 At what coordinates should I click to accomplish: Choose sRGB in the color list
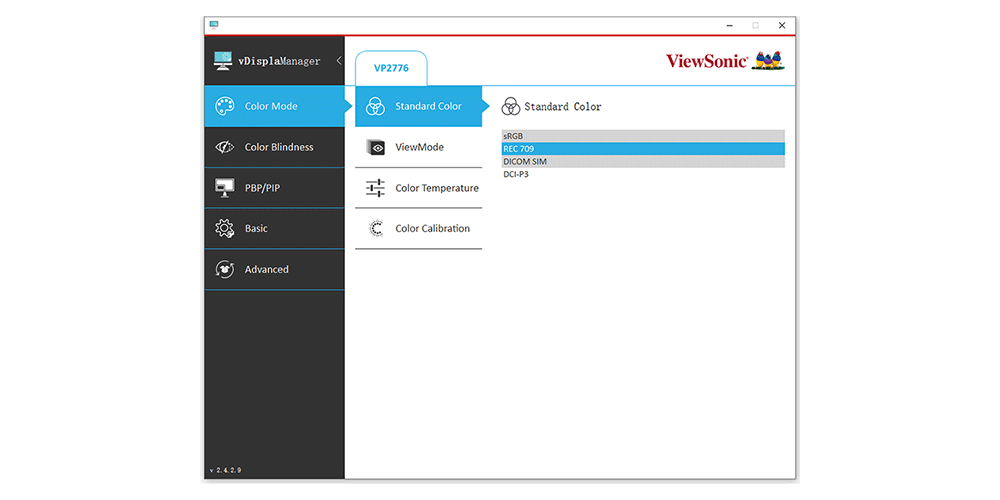tap(643, 136)
